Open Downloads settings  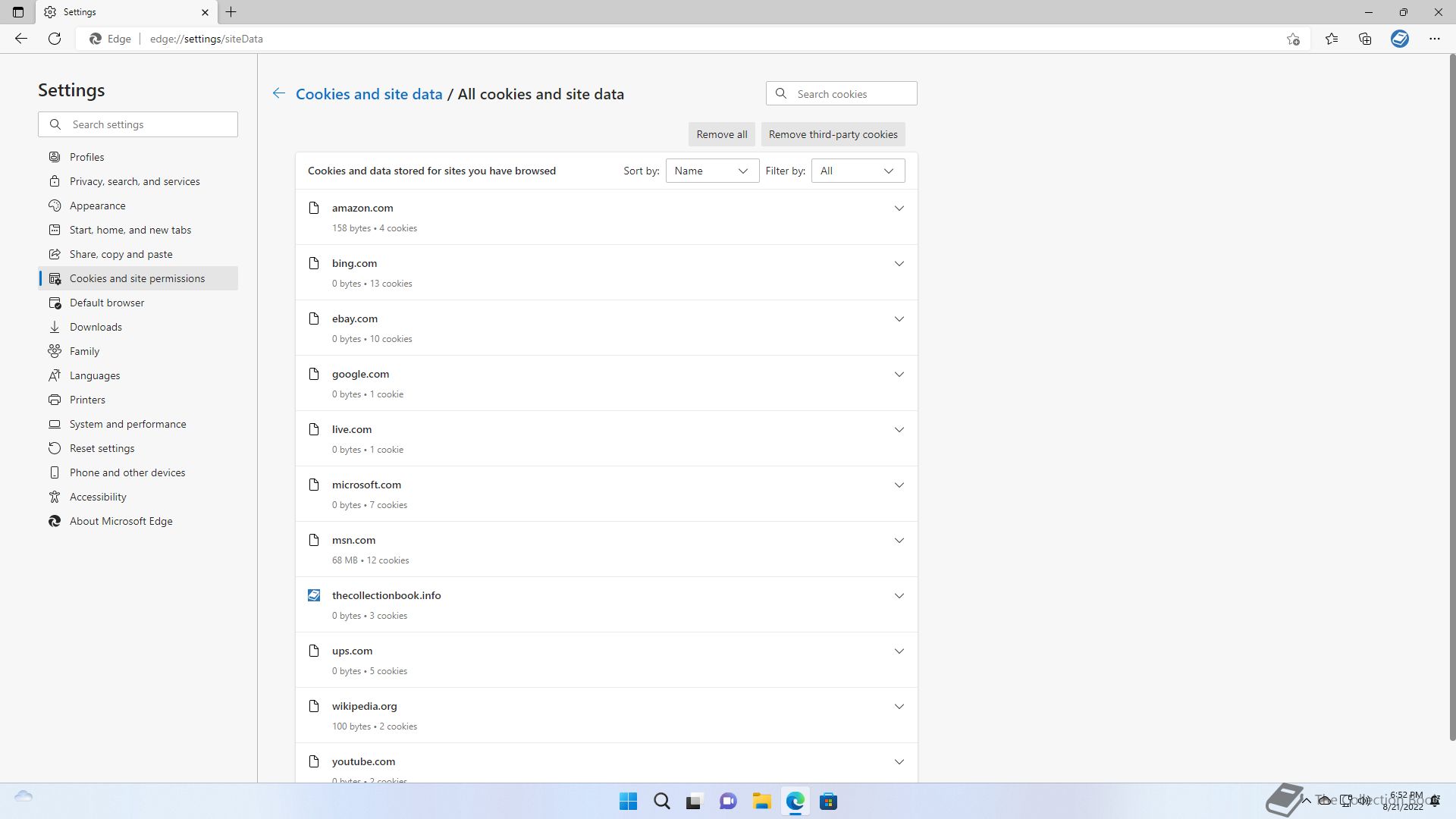pos(138,327)
